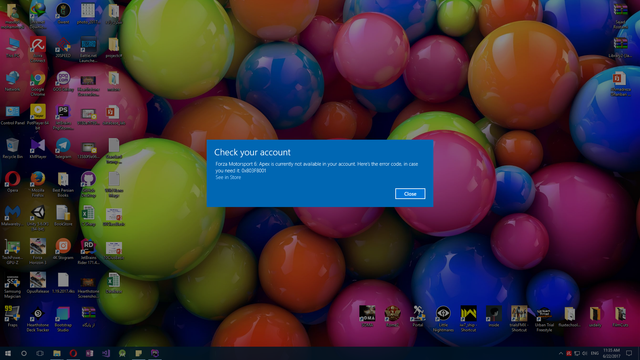Open the Network desktop icon
The height and width of the screenshot is (360, 640).
(x=12, y=81)
